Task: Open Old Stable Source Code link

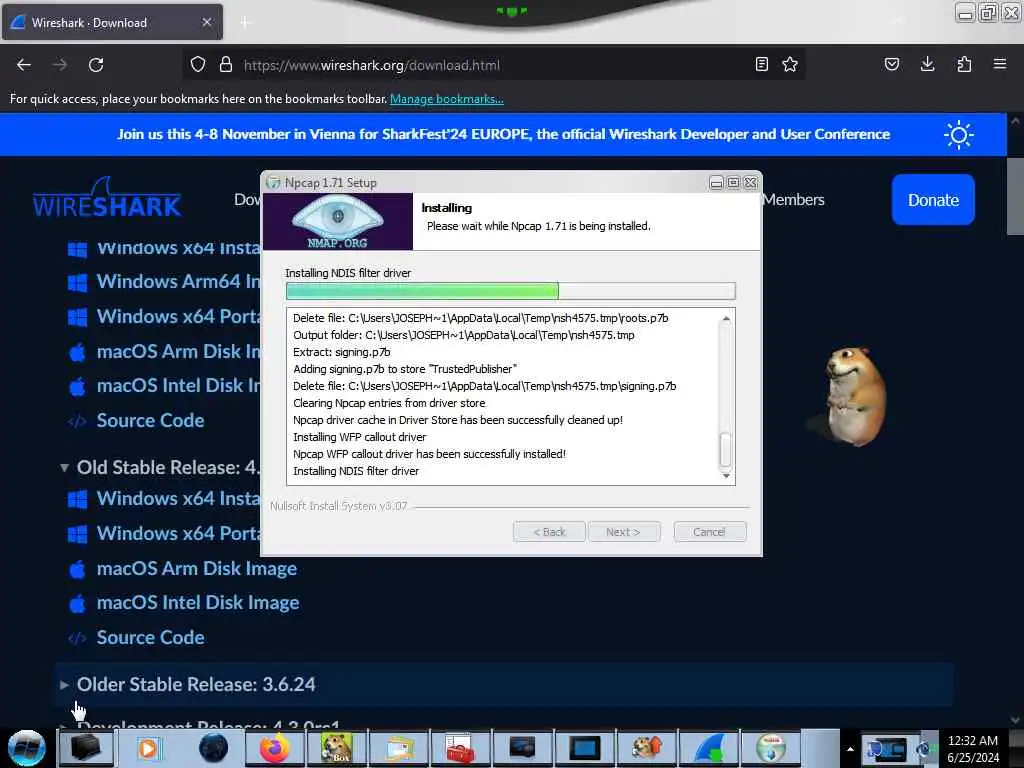Action: click(x=150, y=637)
